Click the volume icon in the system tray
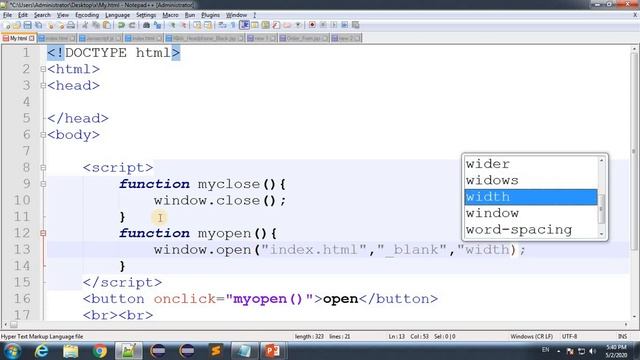The width and height of the screenshot is (640, 360). click(592, 351)
